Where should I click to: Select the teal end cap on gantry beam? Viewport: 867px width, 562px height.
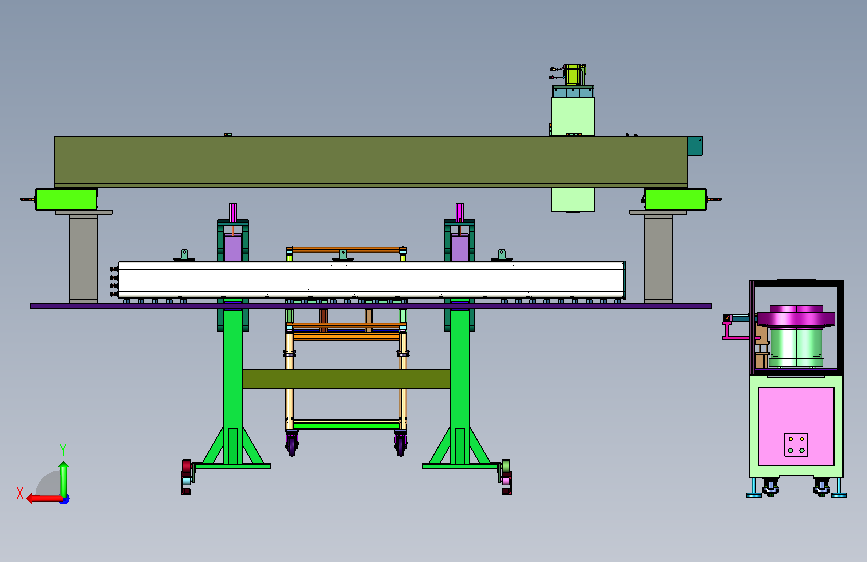click(x=695, y=146)
